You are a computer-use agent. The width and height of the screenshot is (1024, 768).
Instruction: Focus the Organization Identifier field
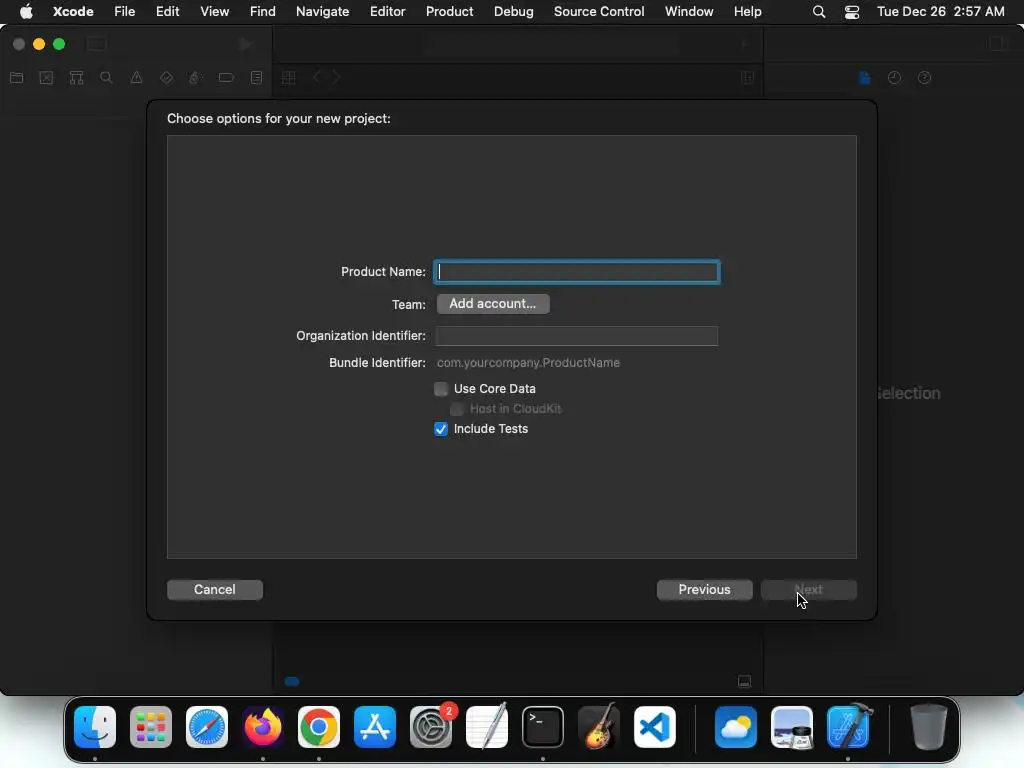point(577,336)
